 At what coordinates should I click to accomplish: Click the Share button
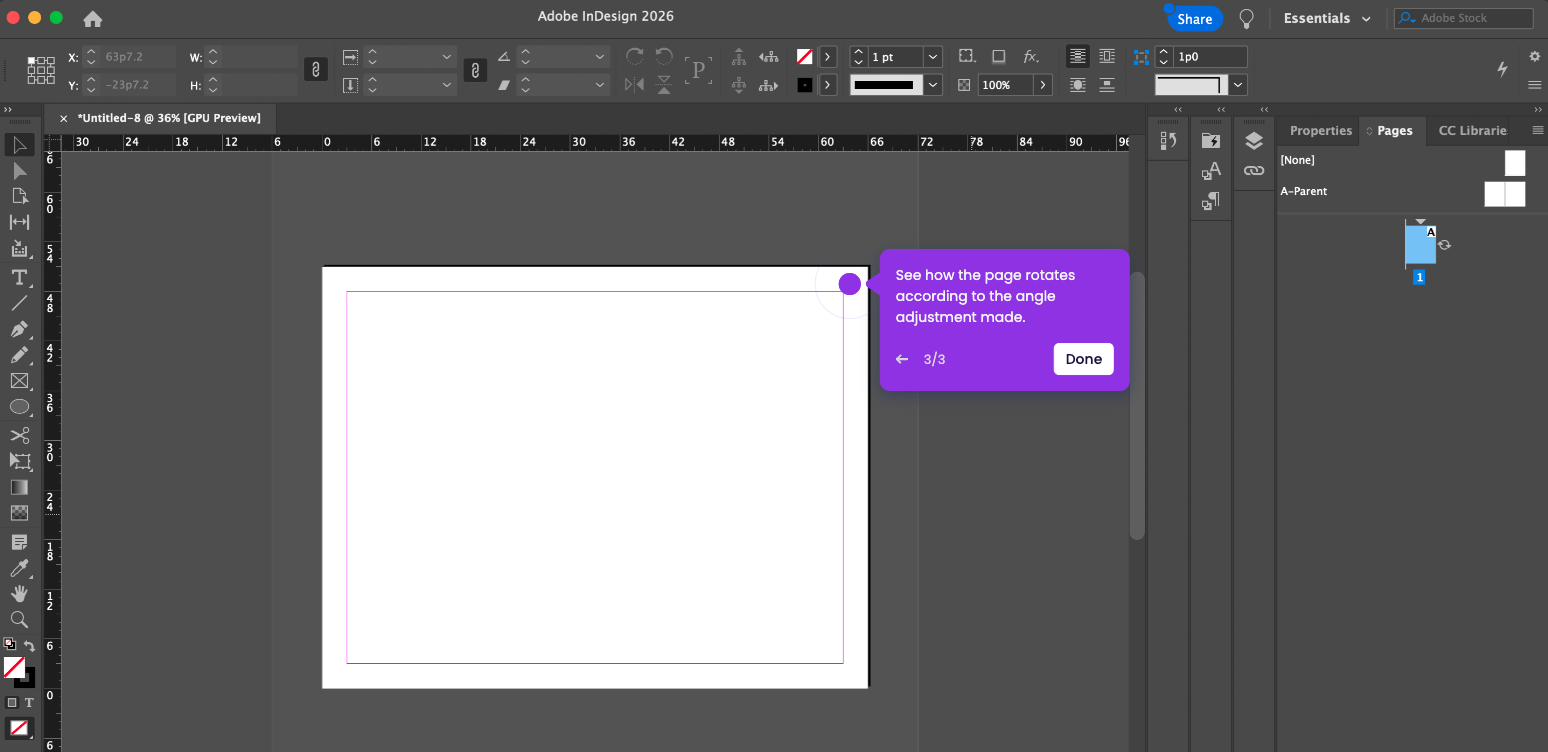(x=1194, y=19)
